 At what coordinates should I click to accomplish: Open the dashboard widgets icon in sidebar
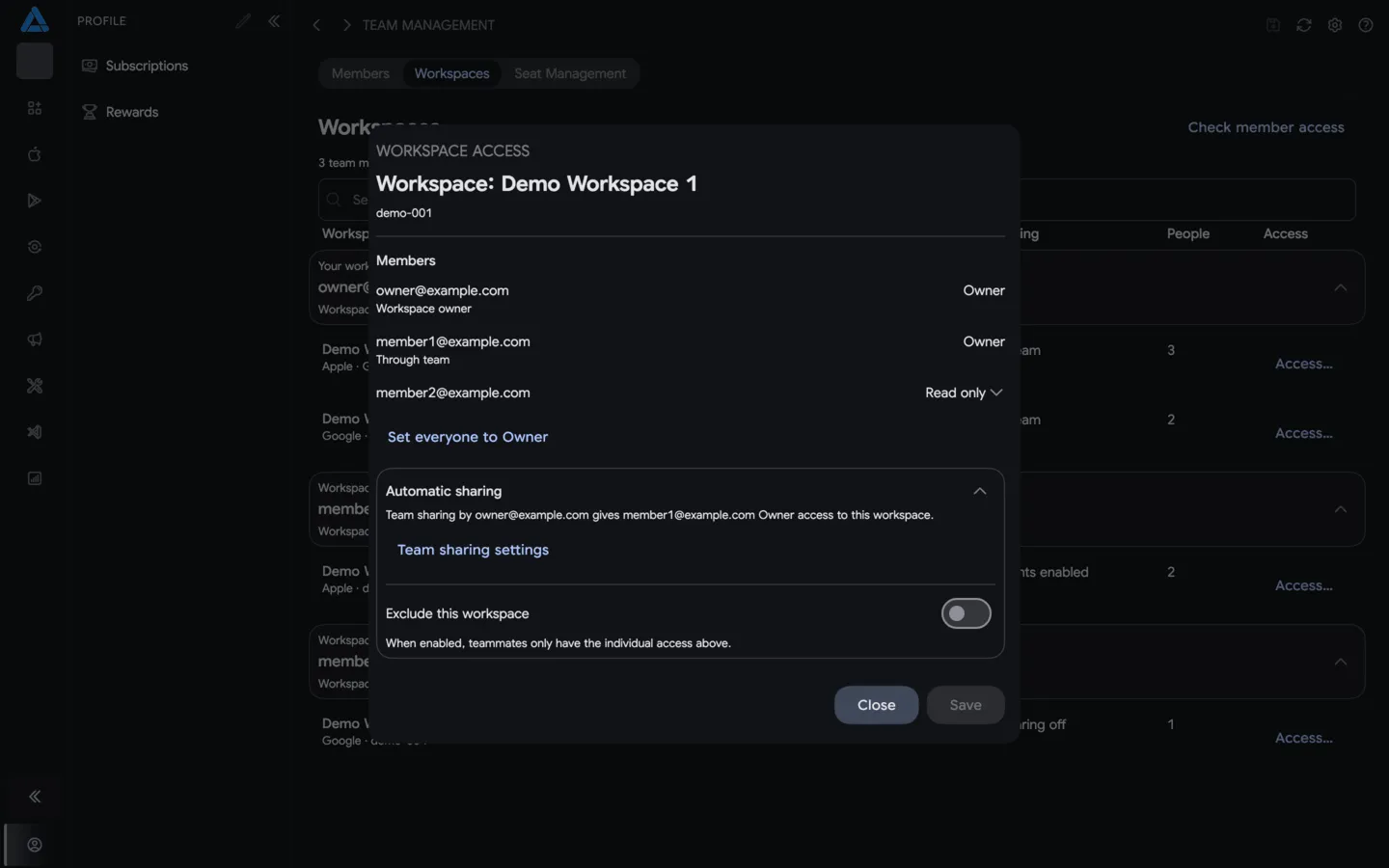pyautogui.click(x=35, y=108)
